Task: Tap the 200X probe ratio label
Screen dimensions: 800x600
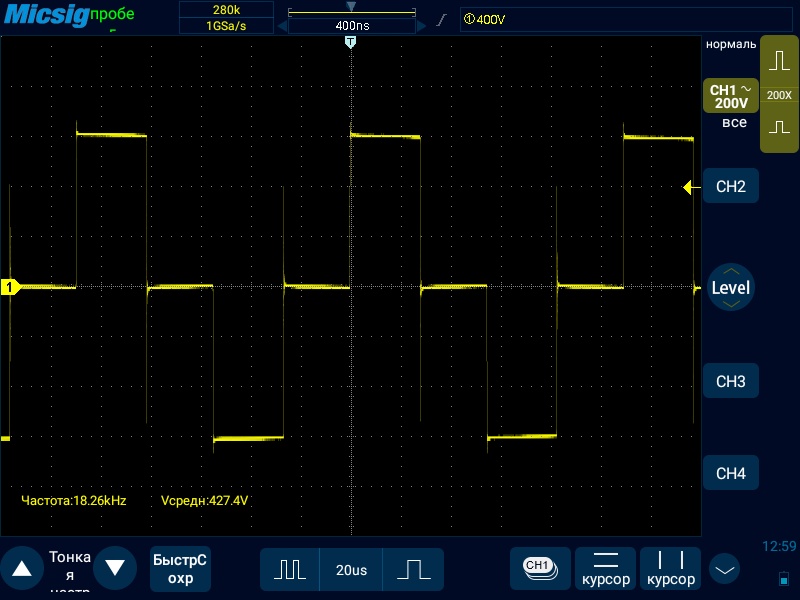Action: tap(779, 95)
